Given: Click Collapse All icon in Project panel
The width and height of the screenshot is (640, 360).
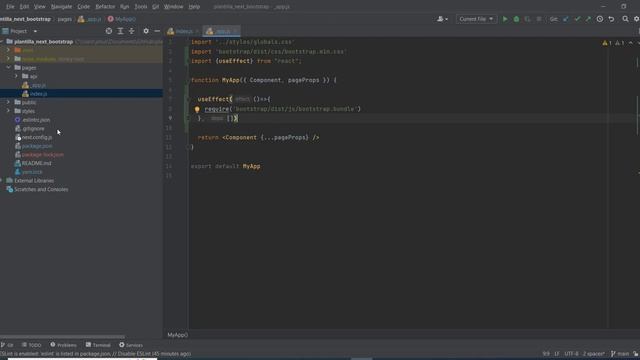Looking at the screenshot, I should (131, 31).
